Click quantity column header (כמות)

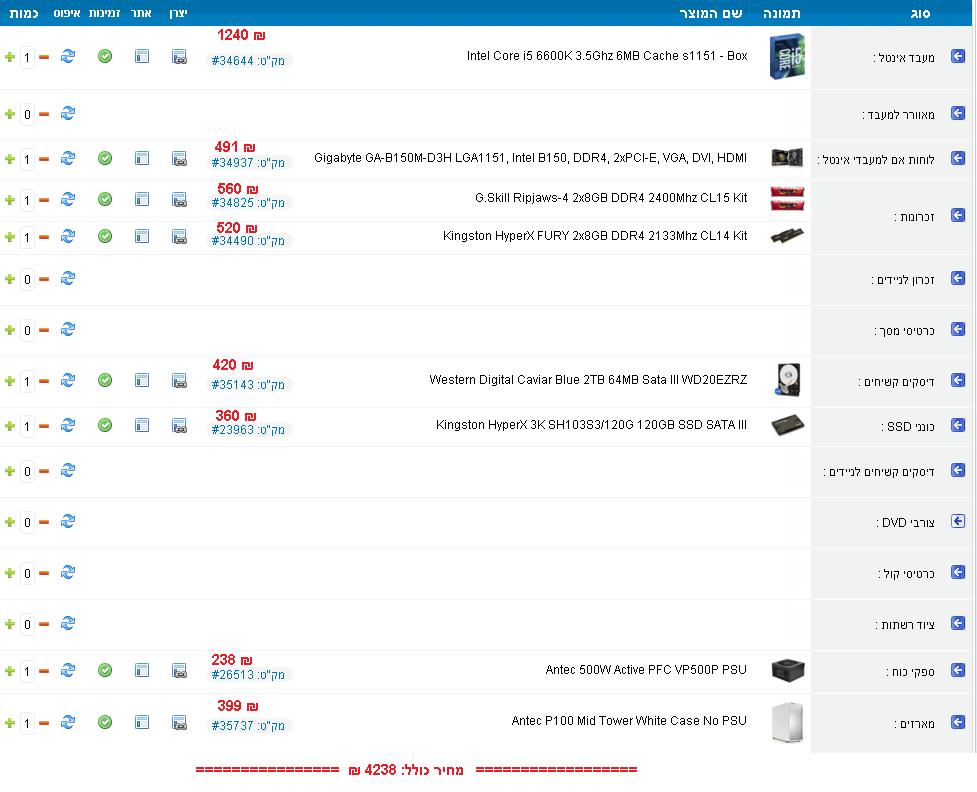(24, 13)
